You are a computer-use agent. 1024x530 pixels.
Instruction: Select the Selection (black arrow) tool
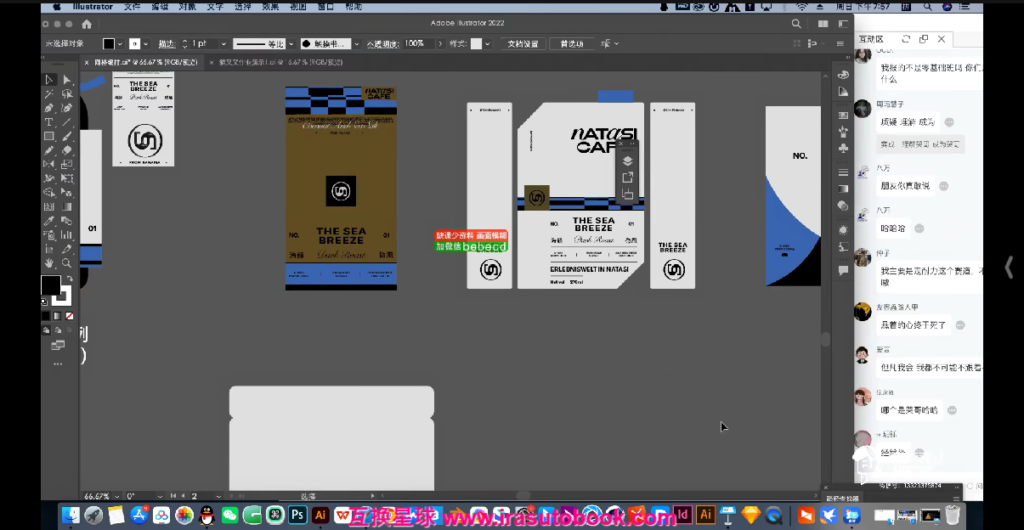tap(49, 80)
